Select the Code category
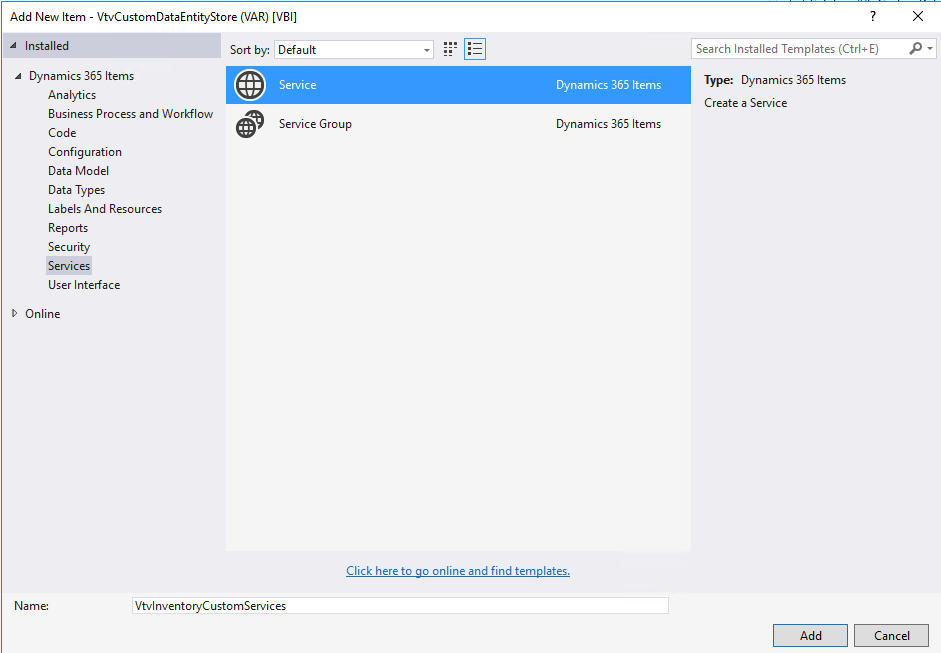The height and width of the screenshot is (653, 941). [62, 133]
